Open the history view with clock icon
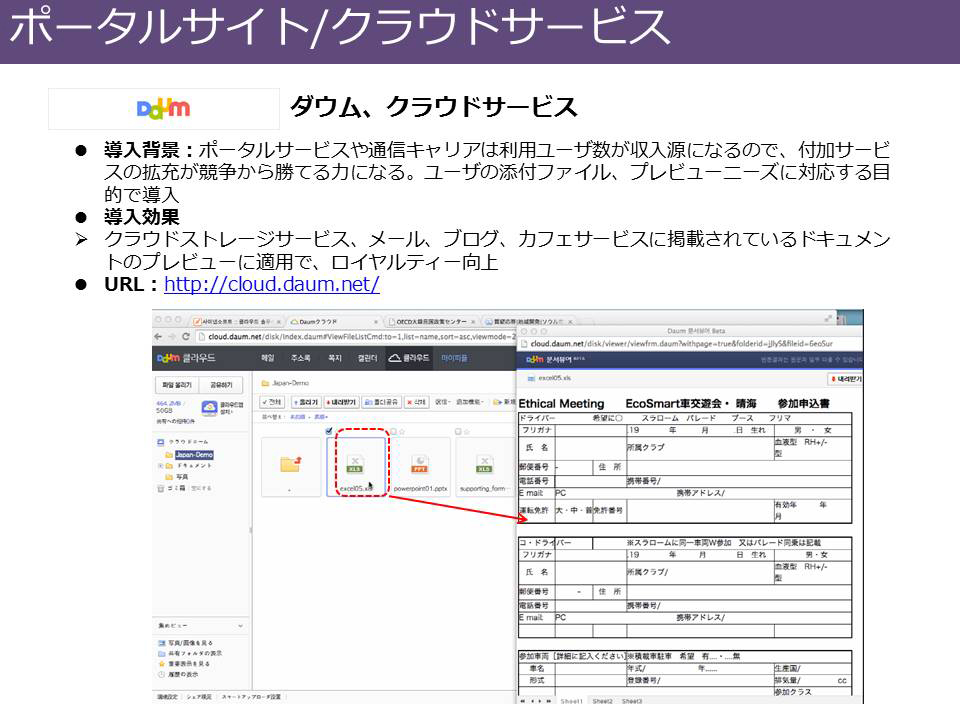Screen dimensions: 960x720 coord(178,674)
